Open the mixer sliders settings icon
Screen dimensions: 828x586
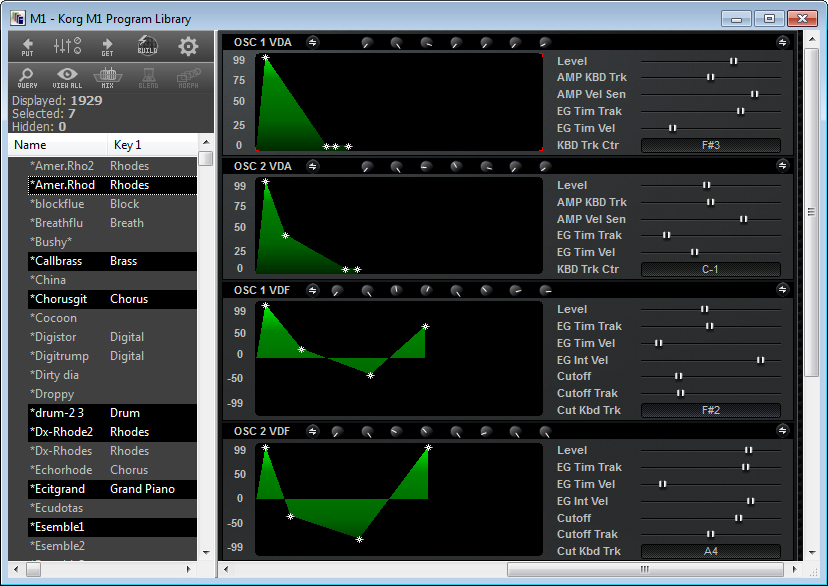pyautogui.click(x=68, y=46)
